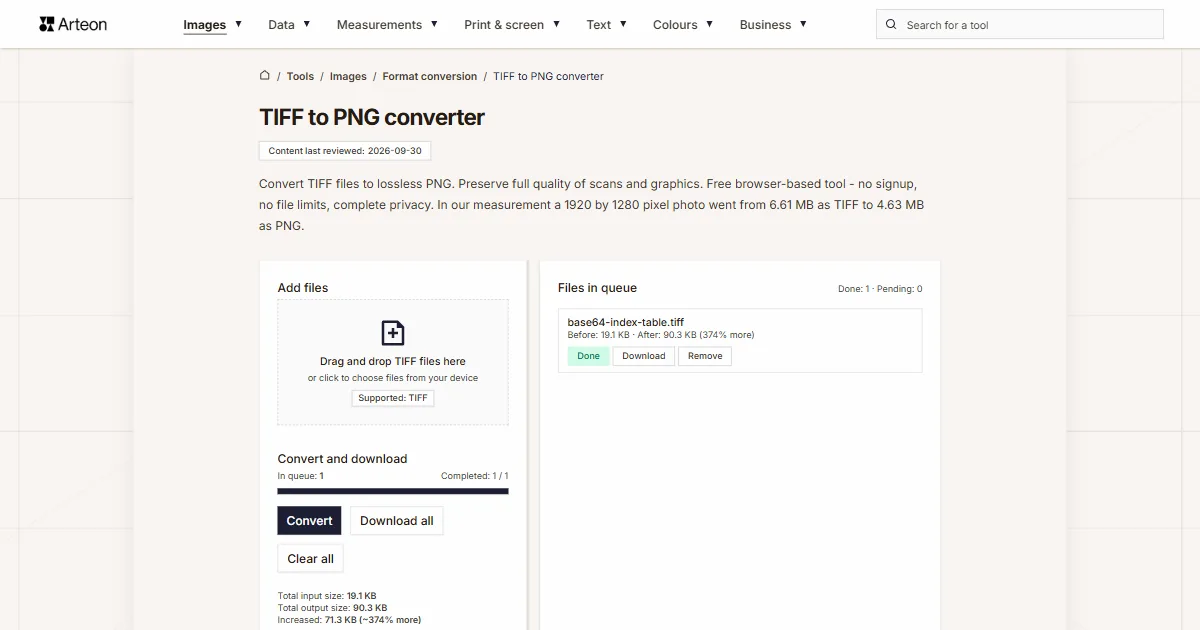Click the TIFF to PNG converter heading
The height and width of the screenshot is (630, 1200).
pos(372,117)
